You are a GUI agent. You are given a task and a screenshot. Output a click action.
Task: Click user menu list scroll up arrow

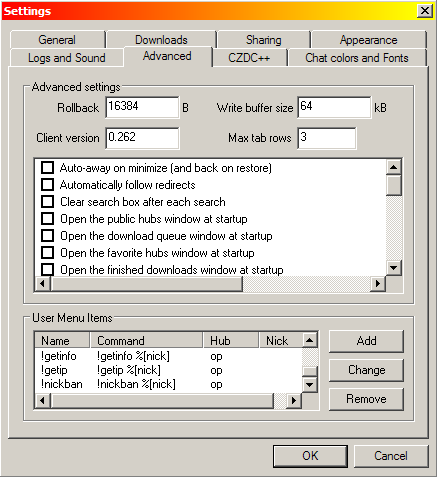click(310, 340)
